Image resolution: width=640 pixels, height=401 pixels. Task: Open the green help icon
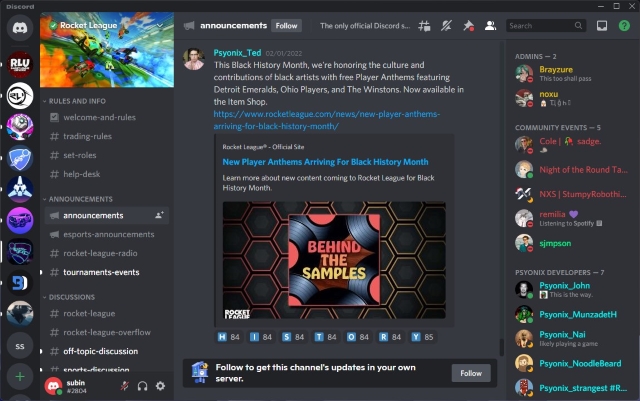(x=624, y=26)
